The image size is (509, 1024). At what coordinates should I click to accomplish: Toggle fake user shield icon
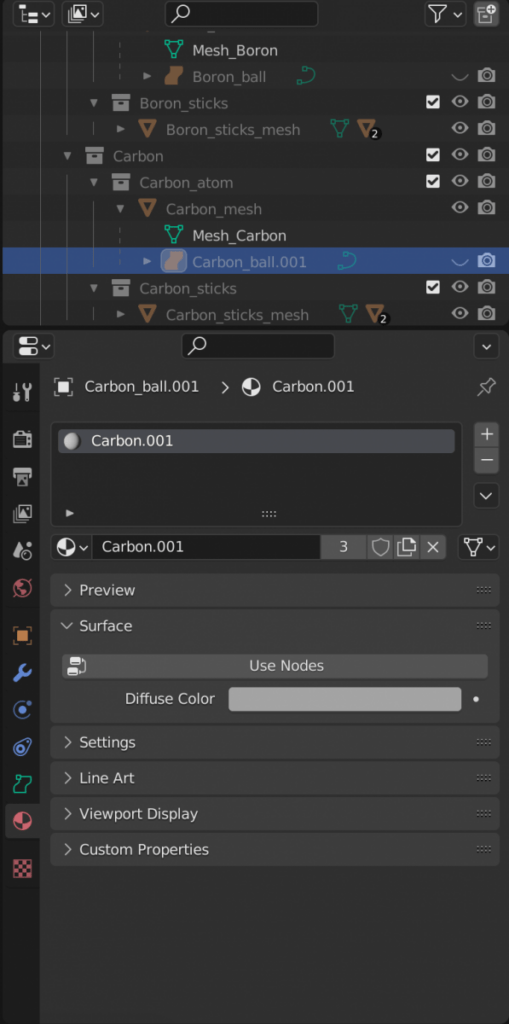click(x=380, y=547)
